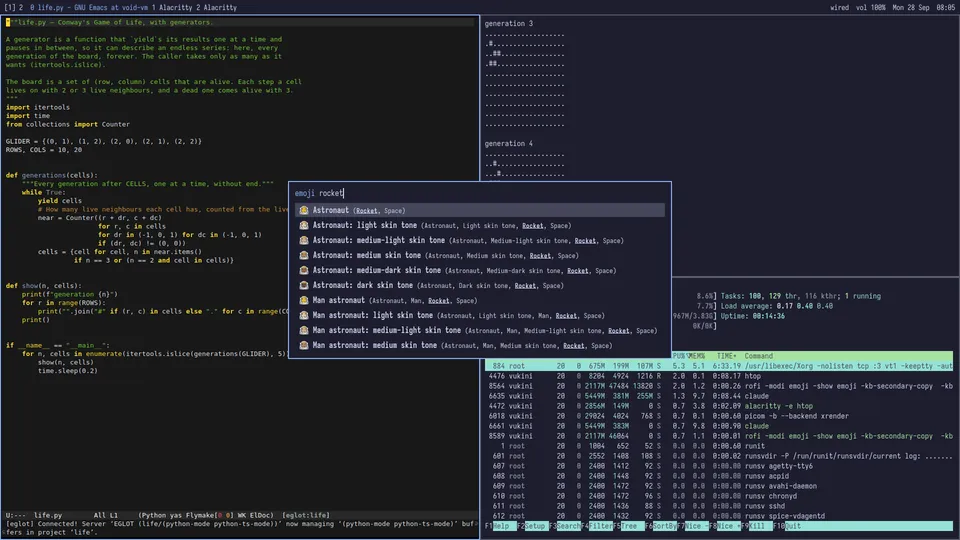Sort htop by the TIME+ column header
This screenshot has width=960, height=540.
click(x=726, y=356)
